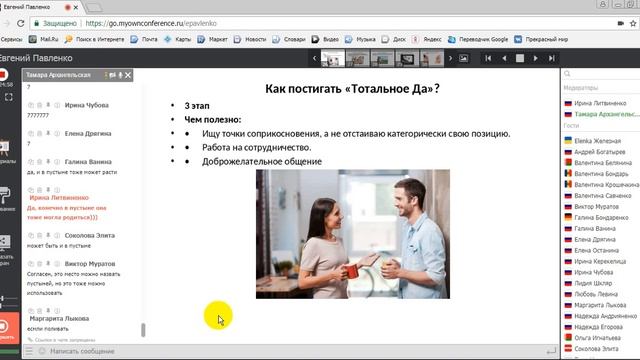Select the first slide thumbnail

point(333,58)
